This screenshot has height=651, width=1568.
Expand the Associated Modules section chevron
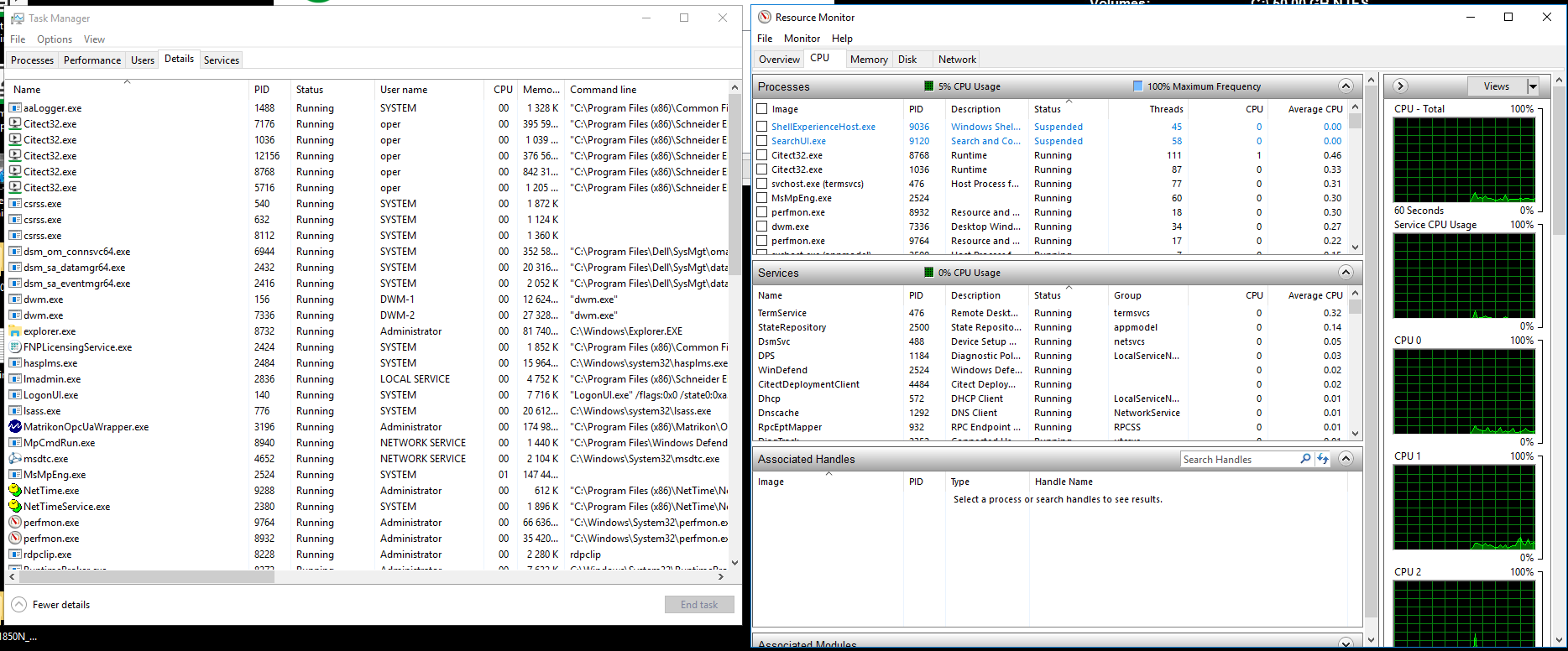tap(1346, 643)
